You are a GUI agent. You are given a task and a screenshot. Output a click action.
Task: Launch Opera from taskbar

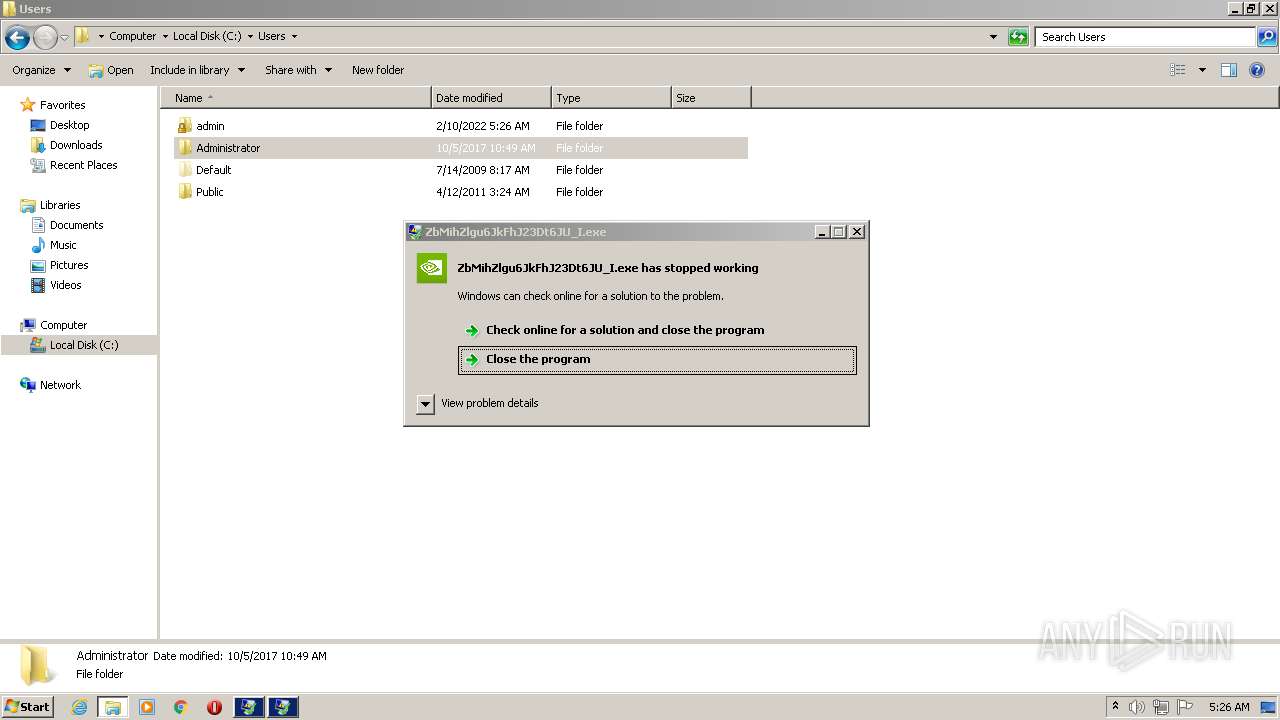tap(214, 707)
